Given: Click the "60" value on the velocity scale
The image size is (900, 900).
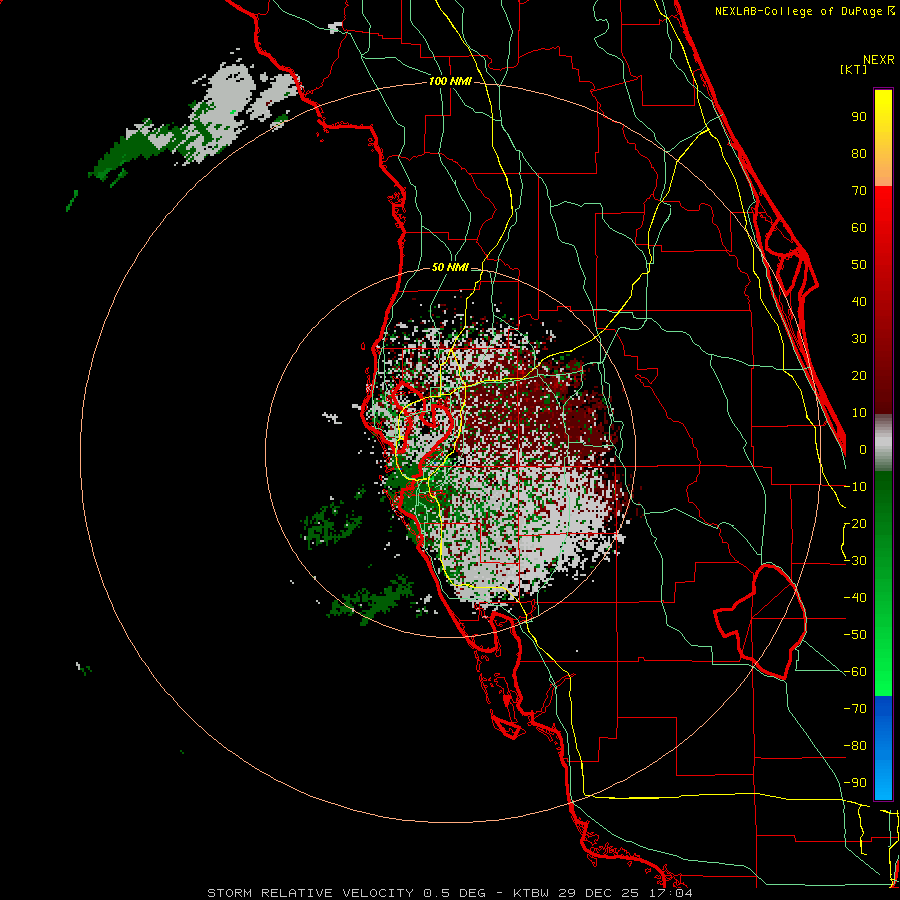Looking at the screenshot, I should coord(859,228).
